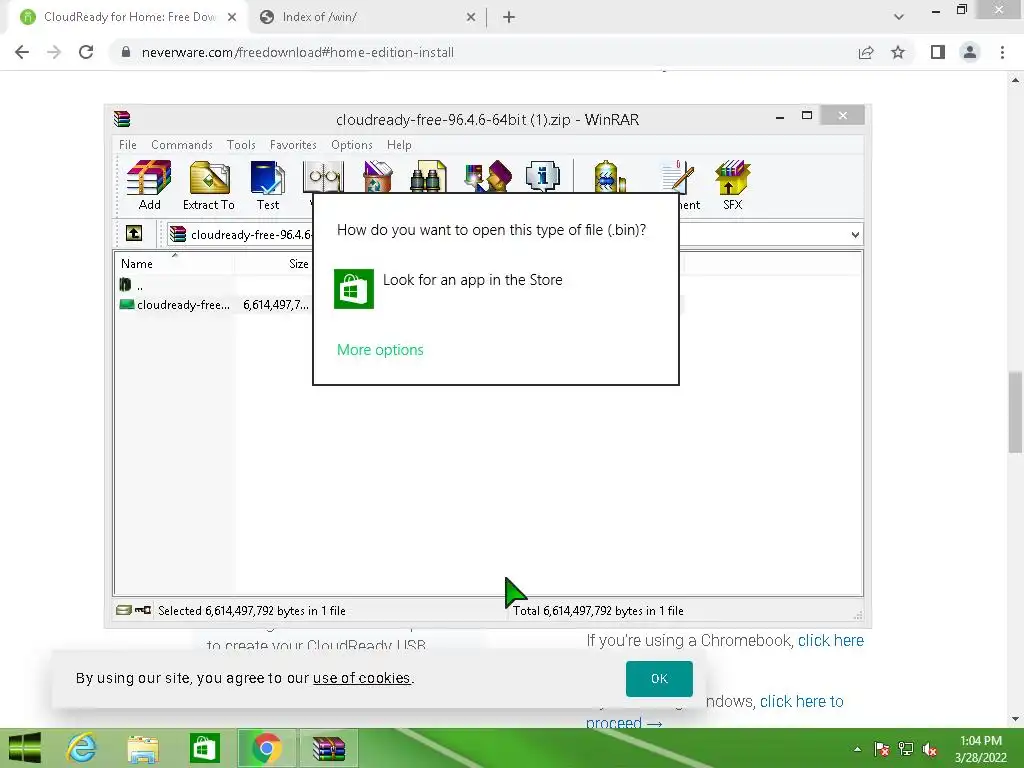Click the View book icon in WinRAR toolbar
Viewport: 1024px width, 768px height.
tap(323, 176)
